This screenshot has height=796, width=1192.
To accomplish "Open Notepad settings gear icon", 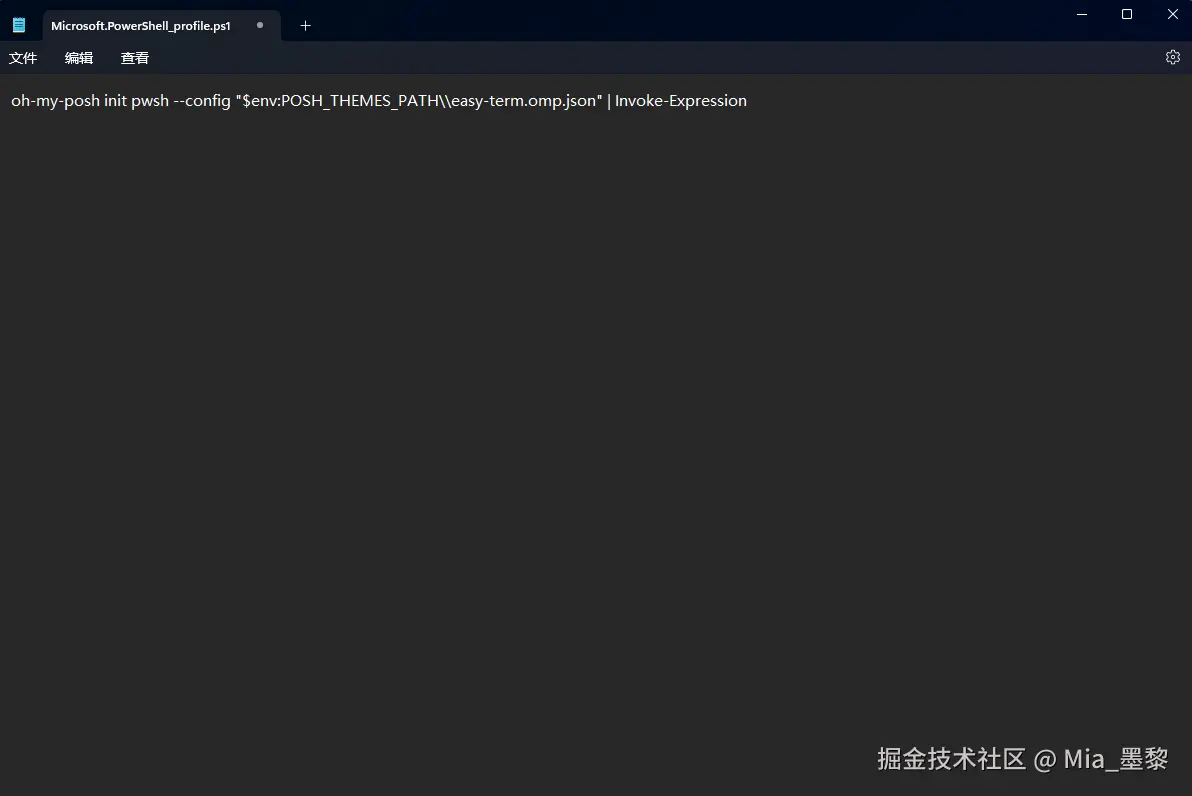I will coord(1172,57).
